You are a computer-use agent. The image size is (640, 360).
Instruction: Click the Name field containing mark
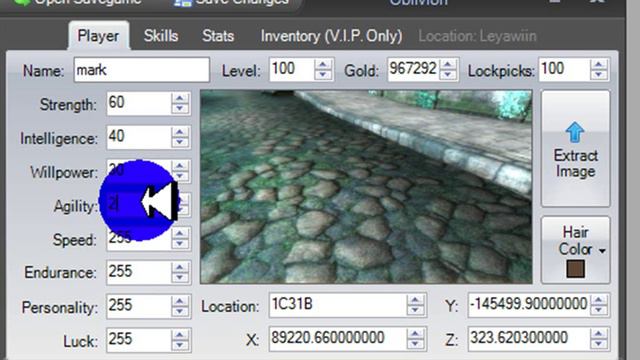coord(142,70)
